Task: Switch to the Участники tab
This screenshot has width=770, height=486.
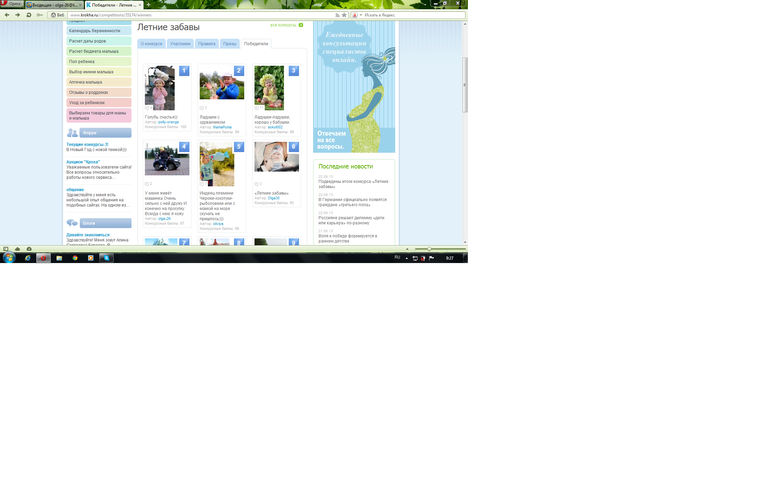Action: [180, 44]
